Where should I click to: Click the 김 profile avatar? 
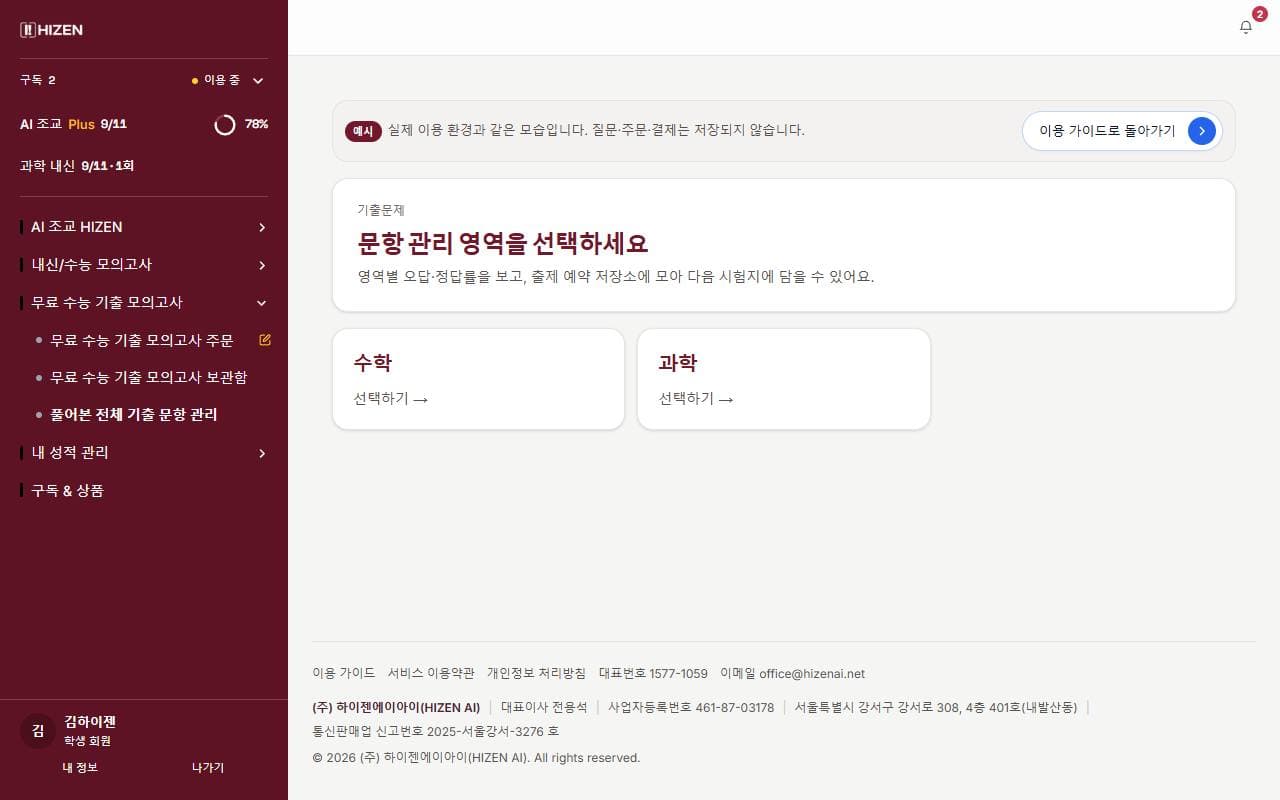pos(38,730)
